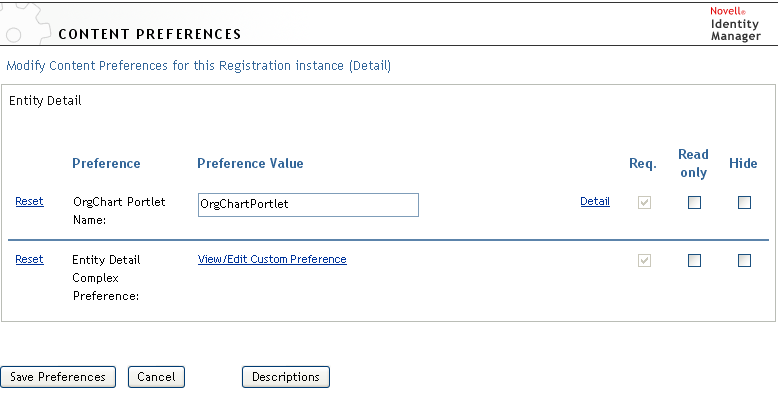Focus the OrgChartPortlet name text field
The image size is (778, 410).
308,204
